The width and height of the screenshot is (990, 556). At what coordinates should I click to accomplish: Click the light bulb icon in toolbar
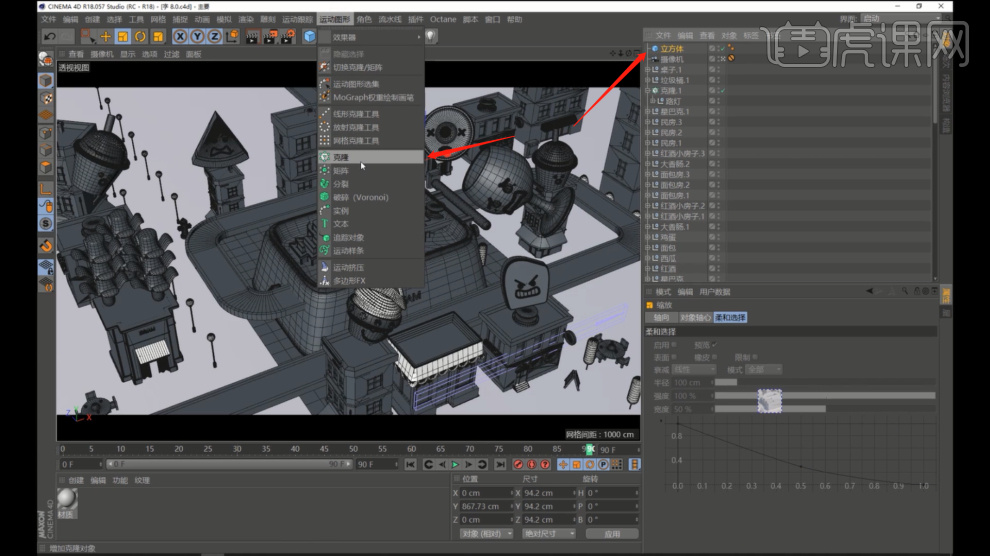click(x=430, y=37)
